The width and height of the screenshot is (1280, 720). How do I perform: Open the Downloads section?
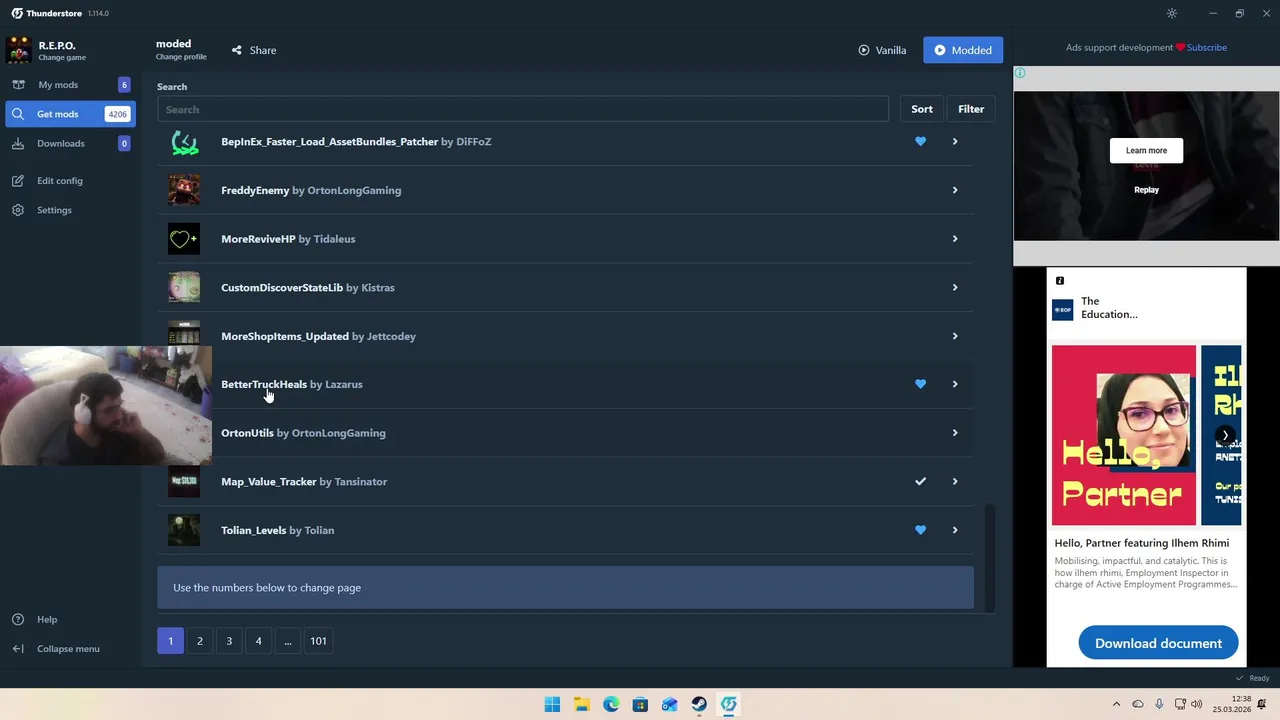point(69,143)
